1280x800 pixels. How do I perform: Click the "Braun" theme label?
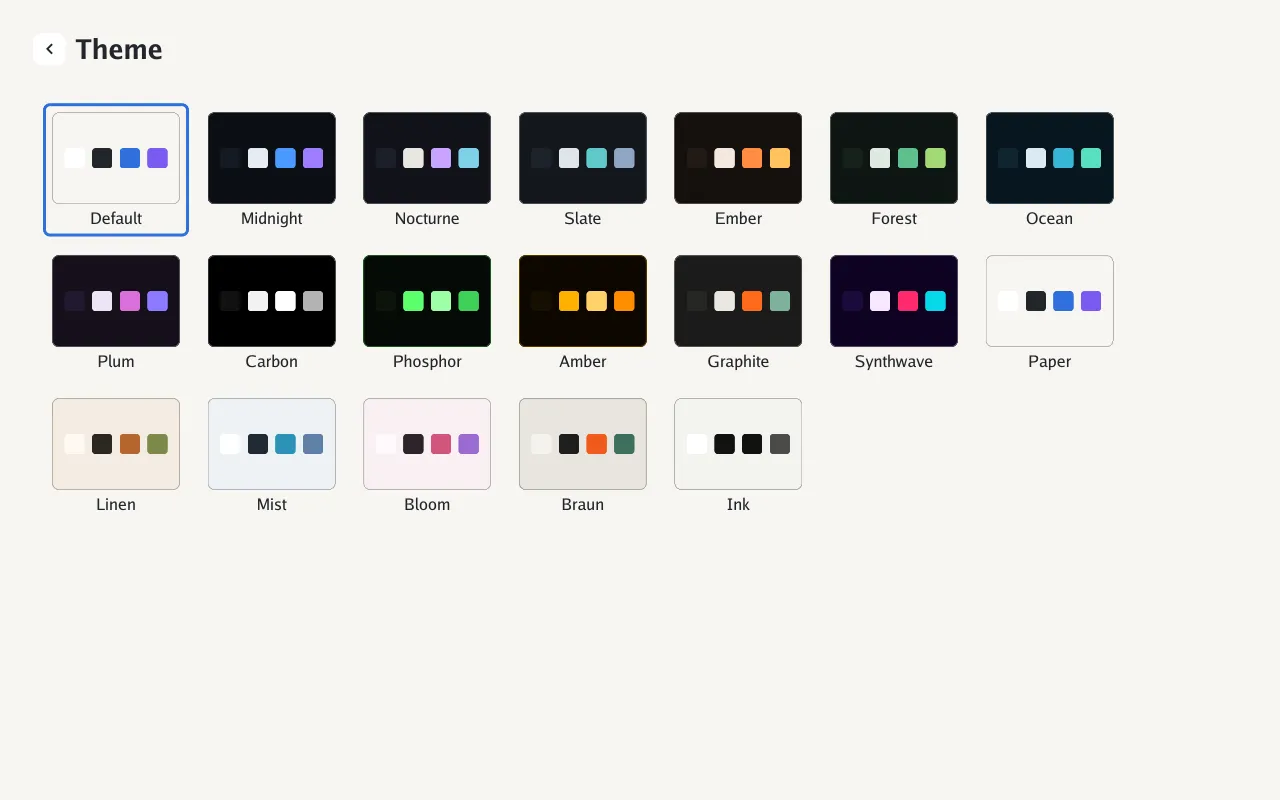point(583,505)
